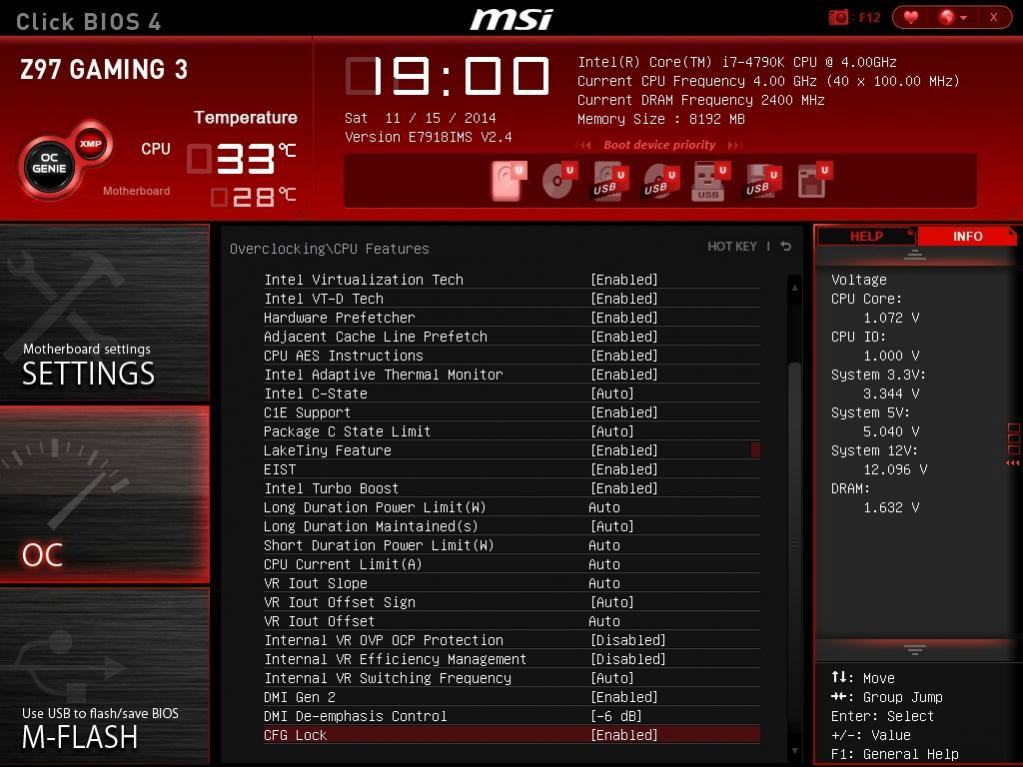Change Adjacent Cache Line Prefetch setting
The image size is (1023, 767).
click(624, 337)
